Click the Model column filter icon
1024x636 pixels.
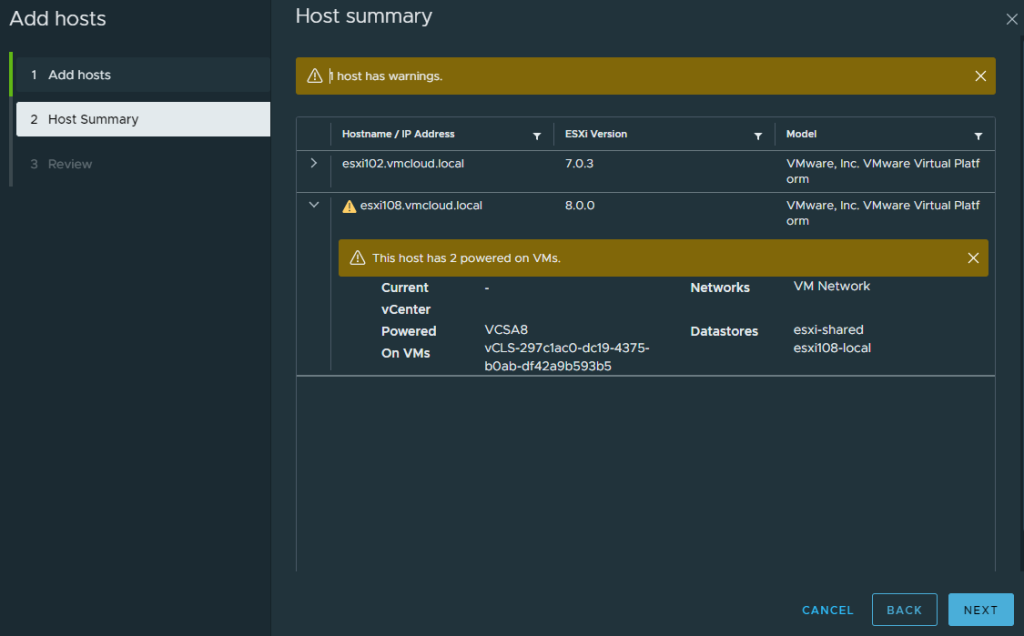coord(978,135)
